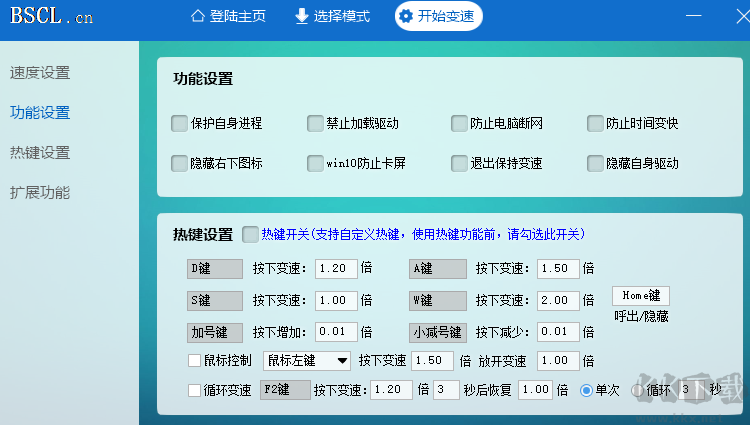Select the 单次 radio button
This screenshot has height=425, width=750.
coord(586,391)
